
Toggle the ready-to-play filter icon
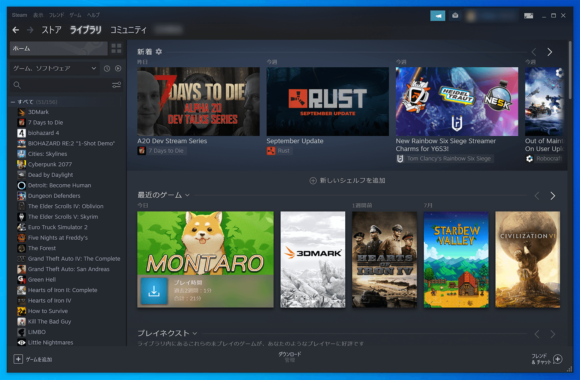click(x=118, y=68)
